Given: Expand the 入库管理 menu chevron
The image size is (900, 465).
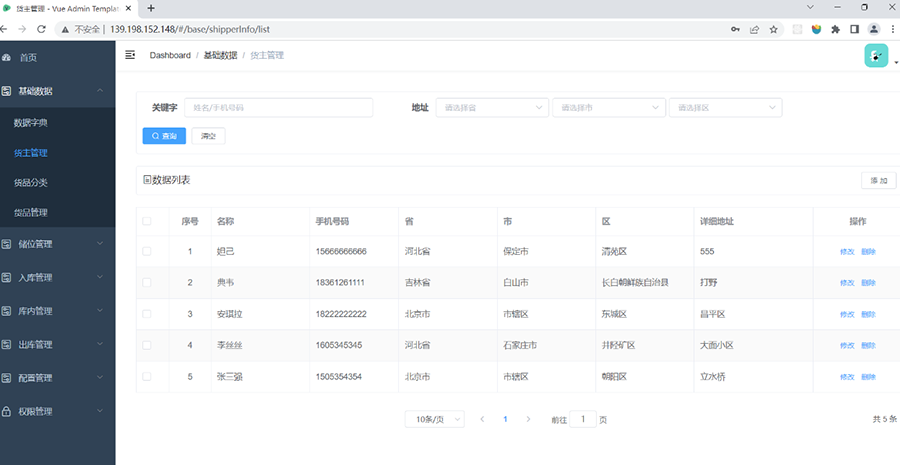Looking at the screenshot, I should [x=100, y=277].
